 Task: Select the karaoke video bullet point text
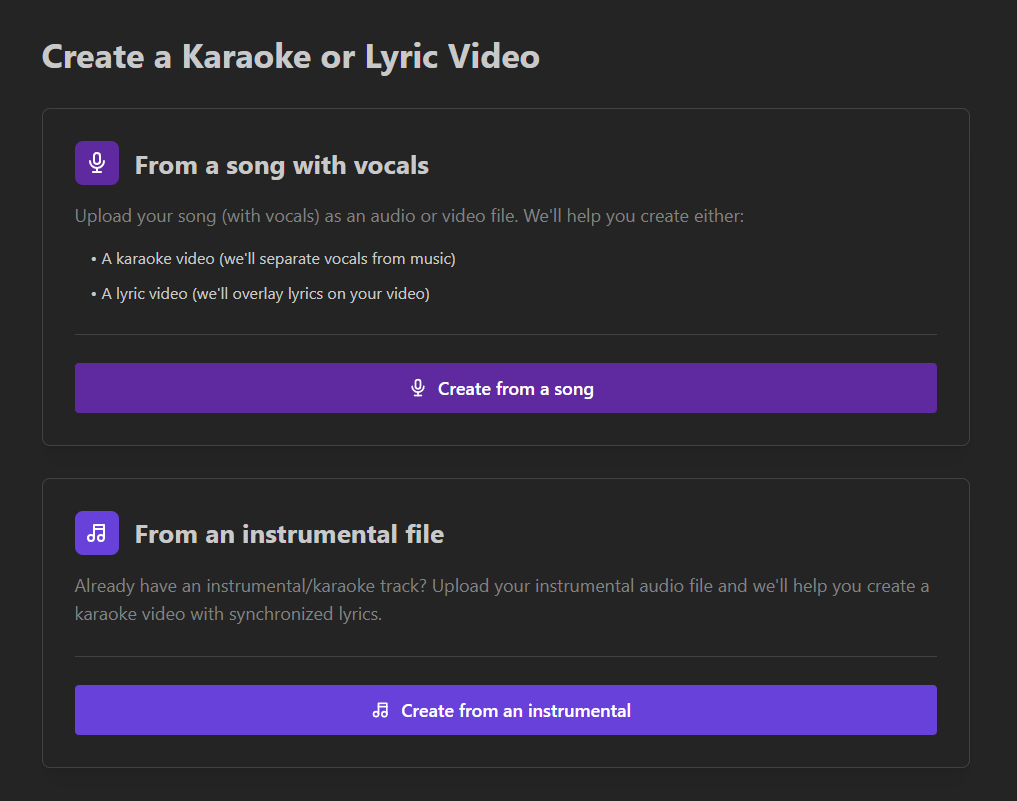278,259
